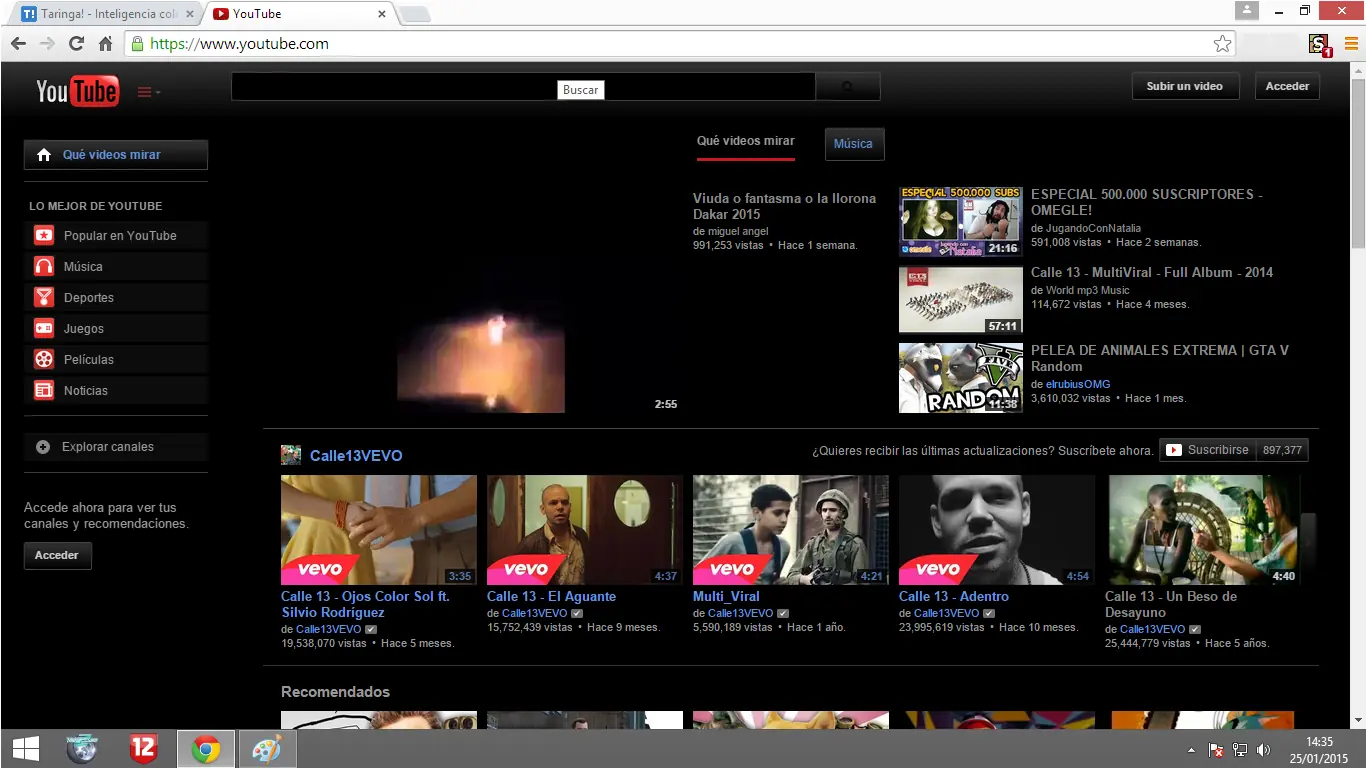Click the network tray icon
The width and height of the screenshot is (1366, 768).
(x=1240, y=750)
